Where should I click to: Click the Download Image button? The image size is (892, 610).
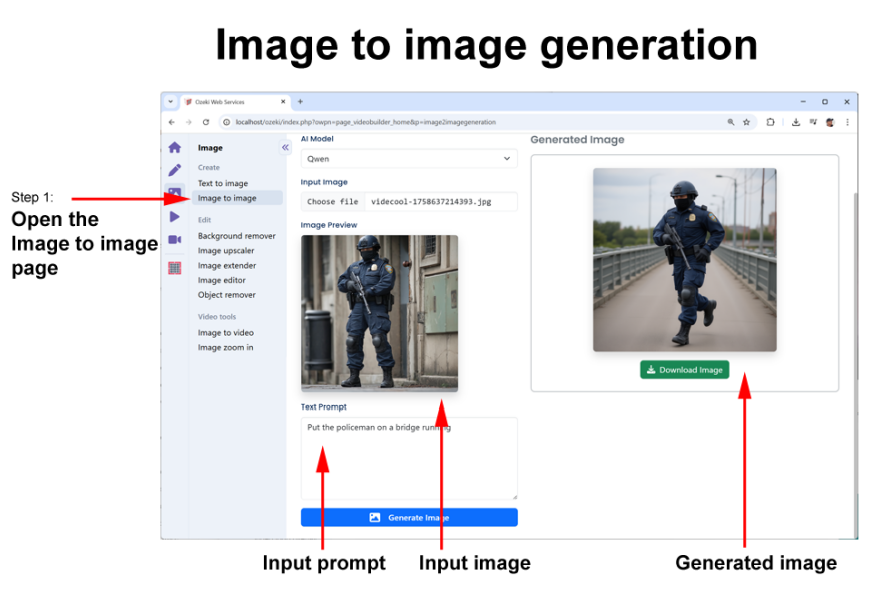tap(684, 370)
